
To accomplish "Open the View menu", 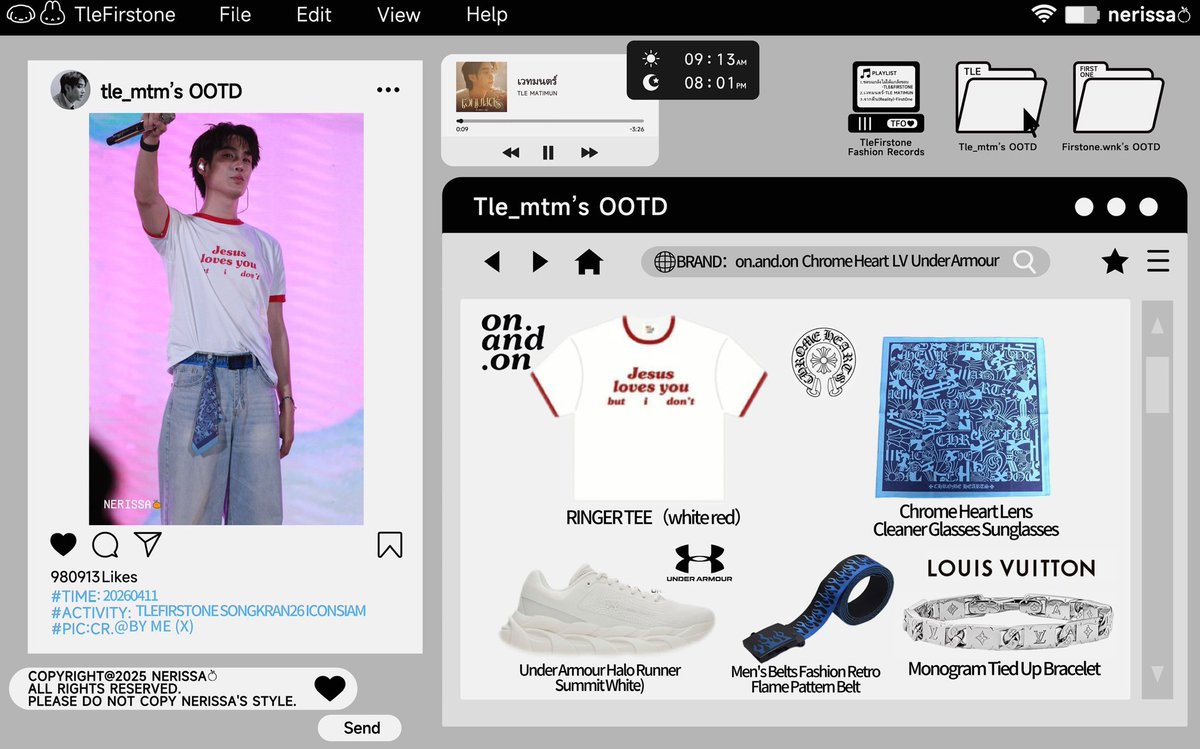I will 398,15.
